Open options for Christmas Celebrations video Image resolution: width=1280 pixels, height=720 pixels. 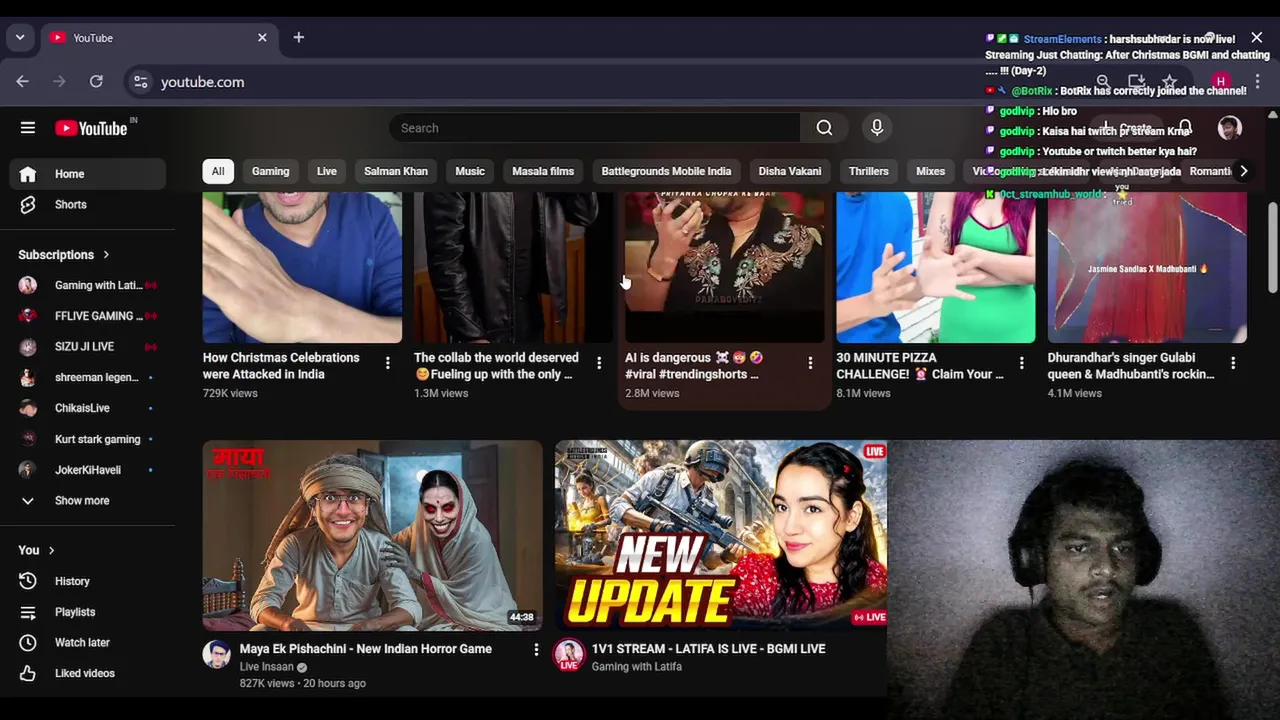click(388, 363)
